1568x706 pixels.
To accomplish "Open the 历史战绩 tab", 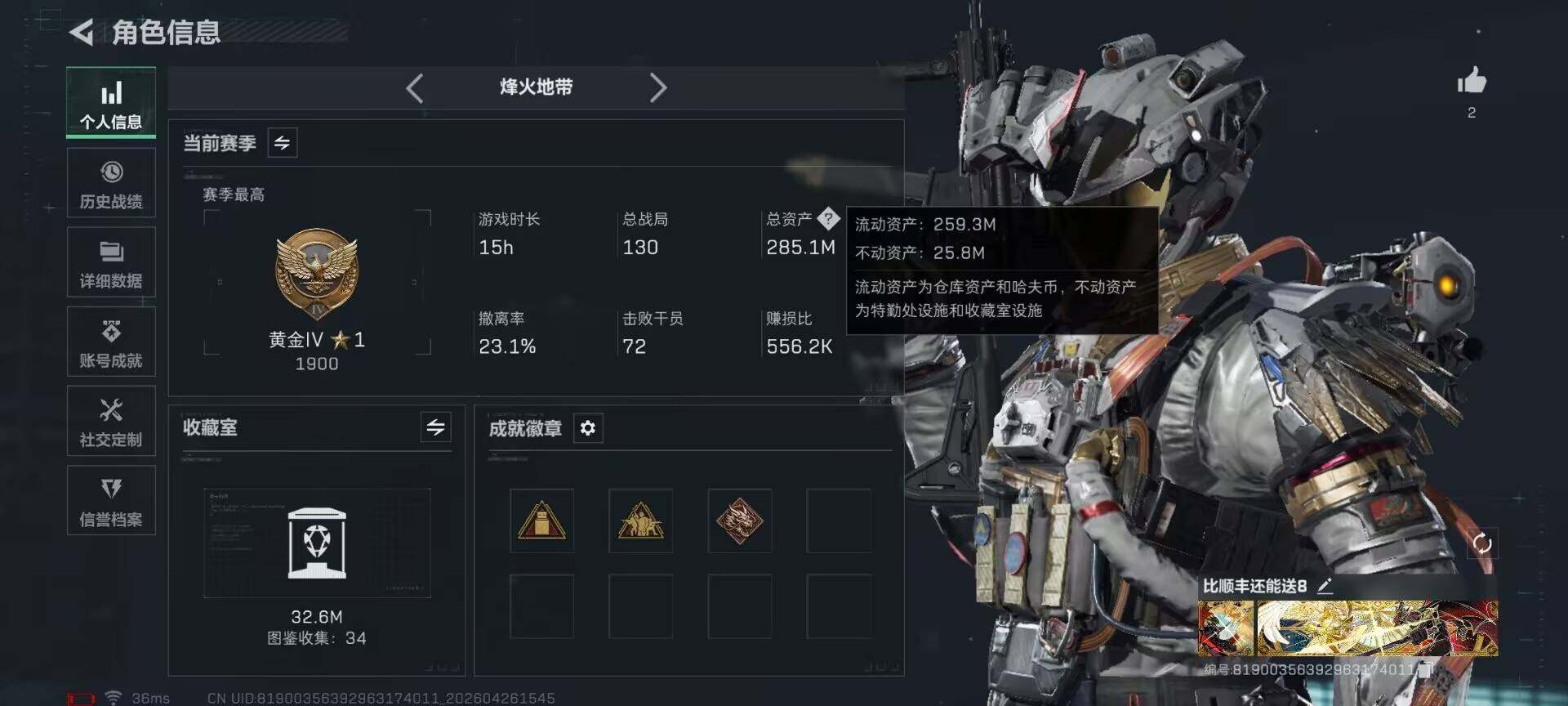I will (x=111, y=183).
